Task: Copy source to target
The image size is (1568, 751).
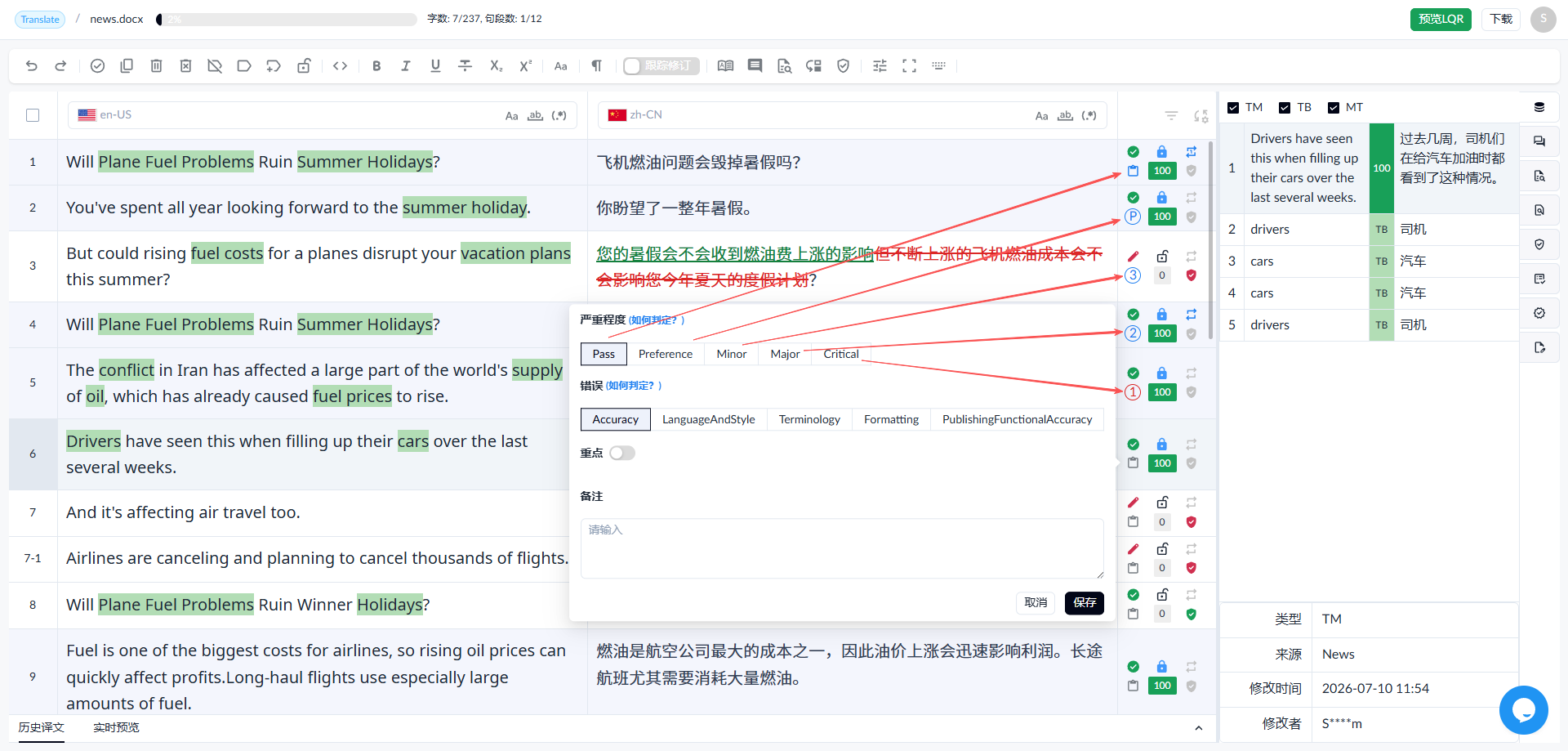Action: tap(127, 66)
